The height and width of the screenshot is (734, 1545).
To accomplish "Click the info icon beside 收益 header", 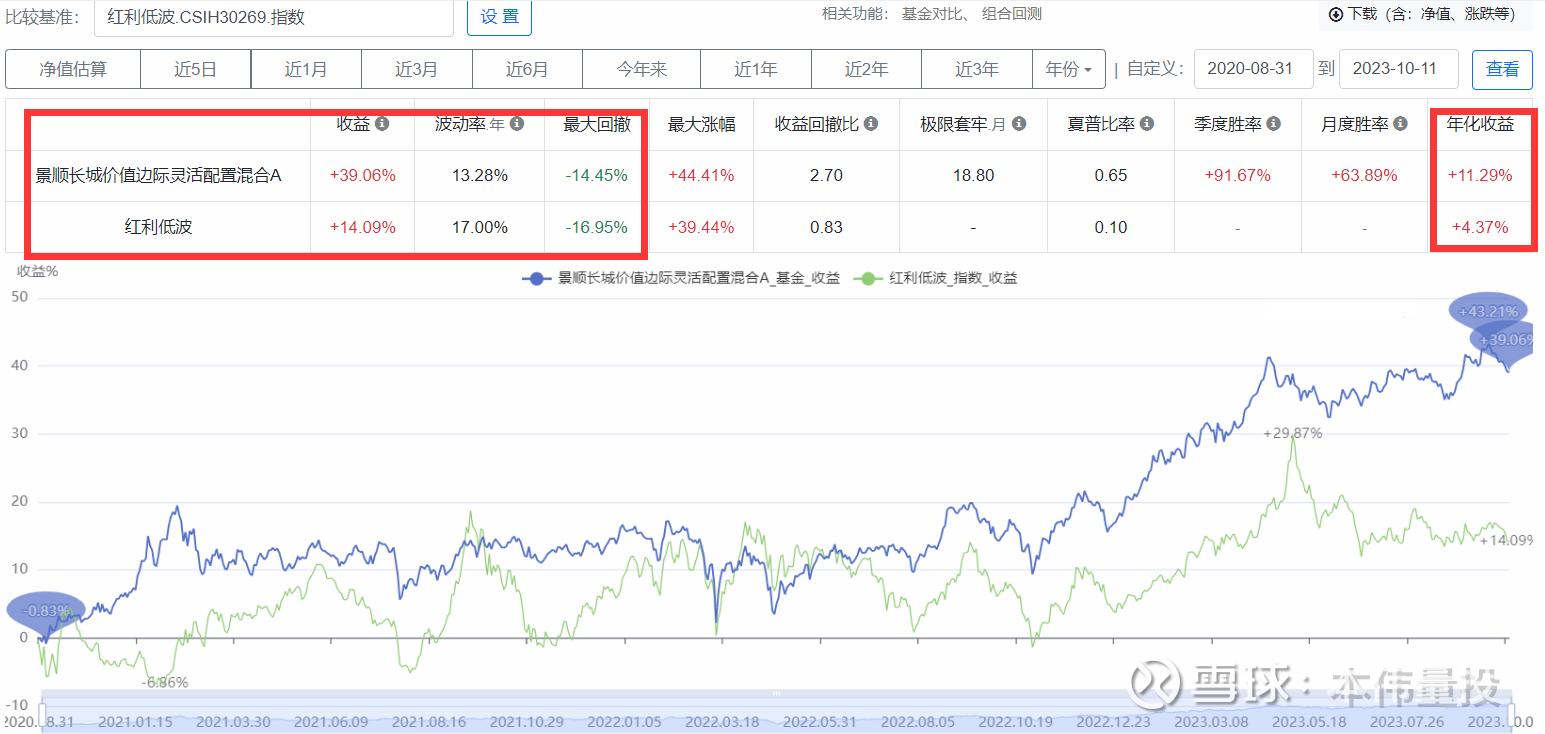I will point(382,125).
